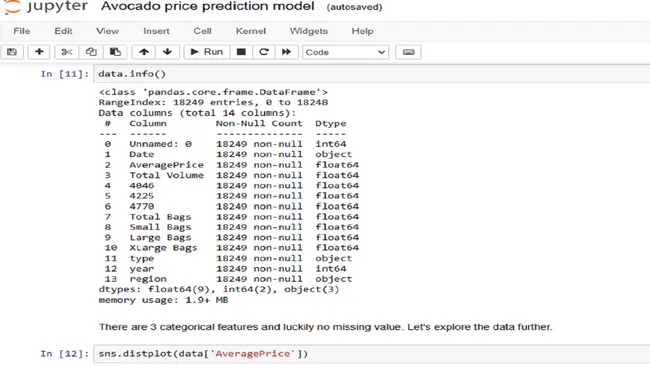The width and height of the screenshot is (650, 366).
Task: Insert a cell below with the plus icon
Action: coord(39,52)
